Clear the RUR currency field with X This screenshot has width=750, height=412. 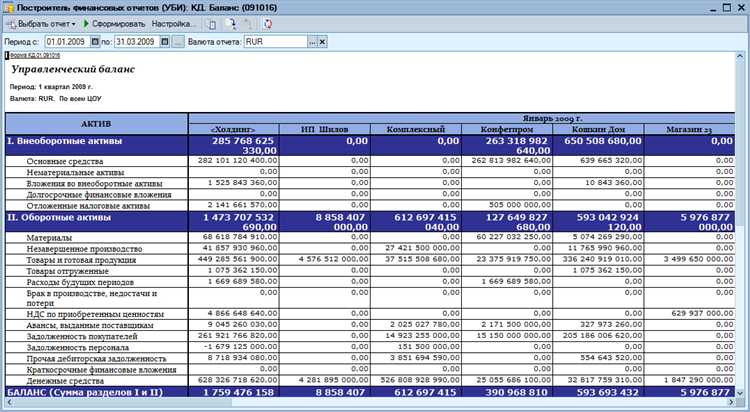pos(323,42)
